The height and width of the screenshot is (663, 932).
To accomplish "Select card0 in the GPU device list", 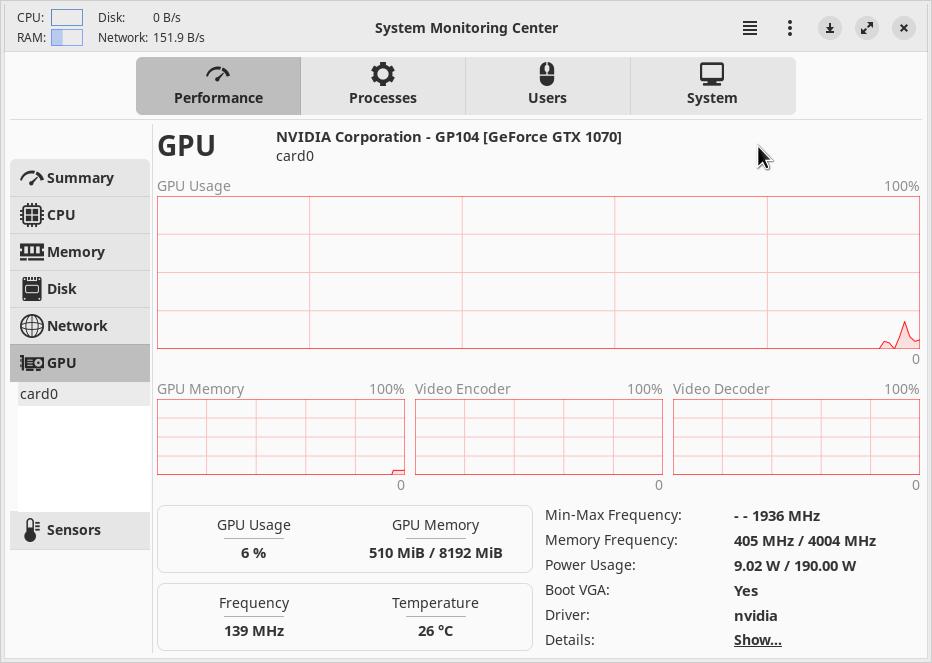I will coord(40,394).
